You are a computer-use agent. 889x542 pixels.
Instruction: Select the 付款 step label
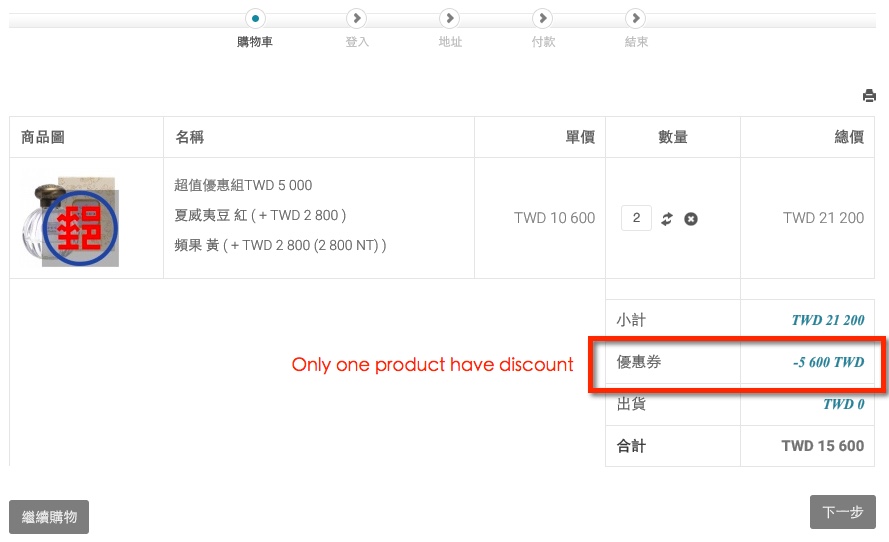point(543,42)
